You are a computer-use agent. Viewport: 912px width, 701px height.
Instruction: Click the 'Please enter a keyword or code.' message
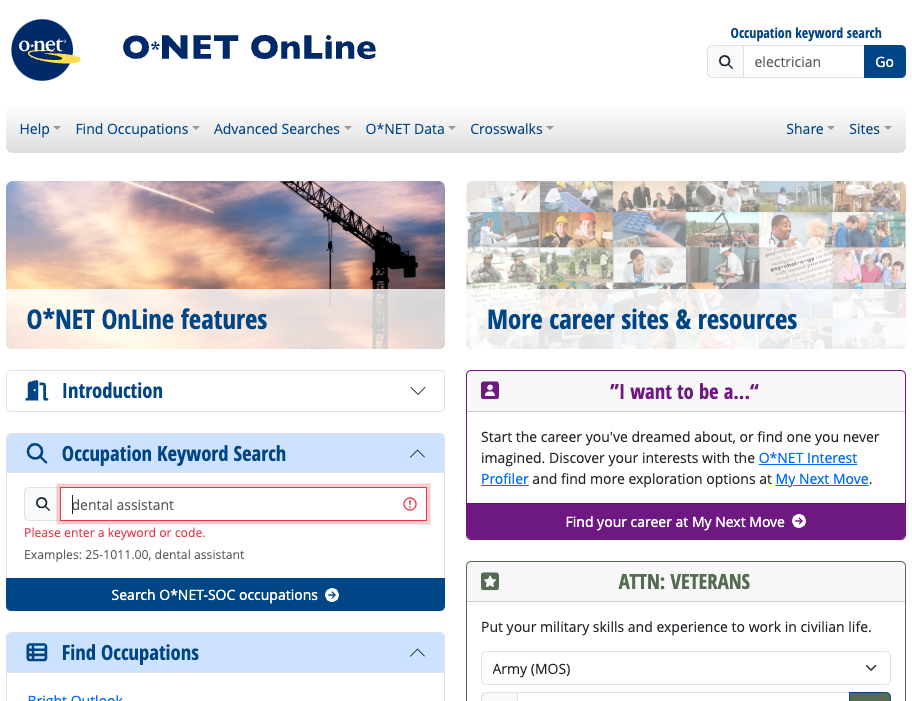coord(115,532)
